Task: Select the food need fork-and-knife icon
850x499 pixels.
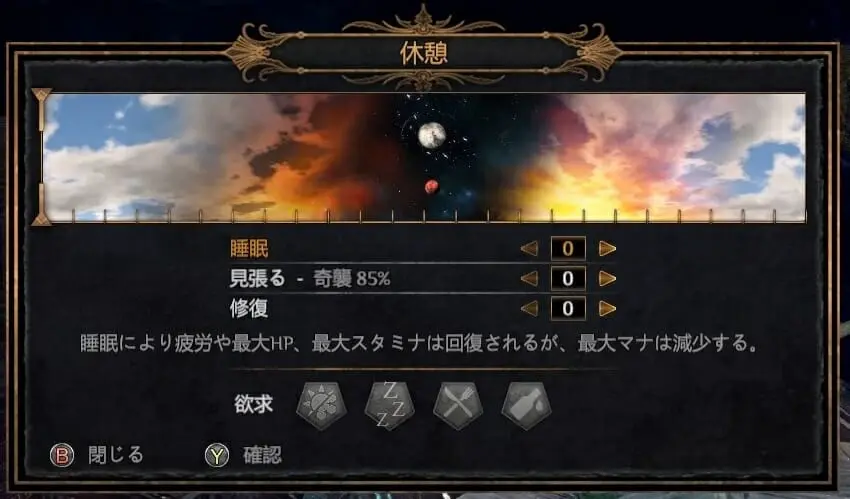Action: (458, 405)
